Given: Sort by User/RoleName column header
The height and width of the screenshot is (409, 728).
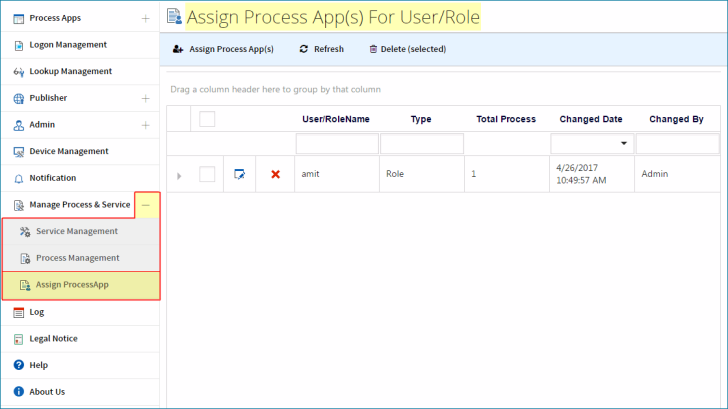Looking at the screenshot, I should 336,119.
